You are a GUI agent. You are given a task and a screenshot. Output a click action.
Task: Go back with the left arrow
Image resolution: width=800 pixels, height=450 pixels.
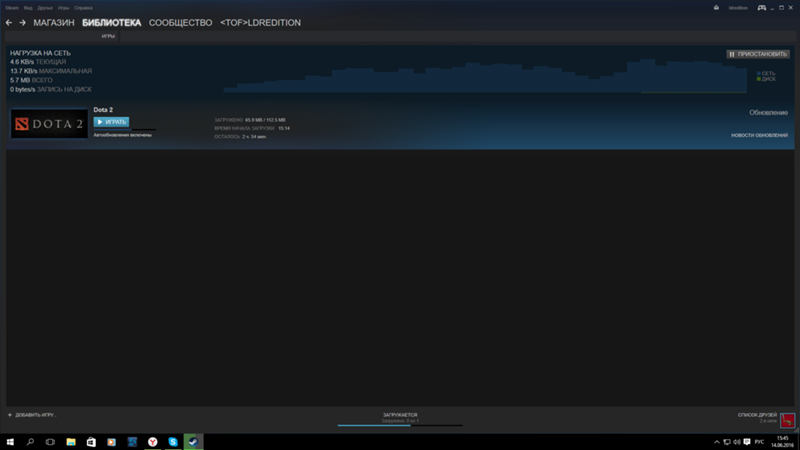(x=9, y=22)
